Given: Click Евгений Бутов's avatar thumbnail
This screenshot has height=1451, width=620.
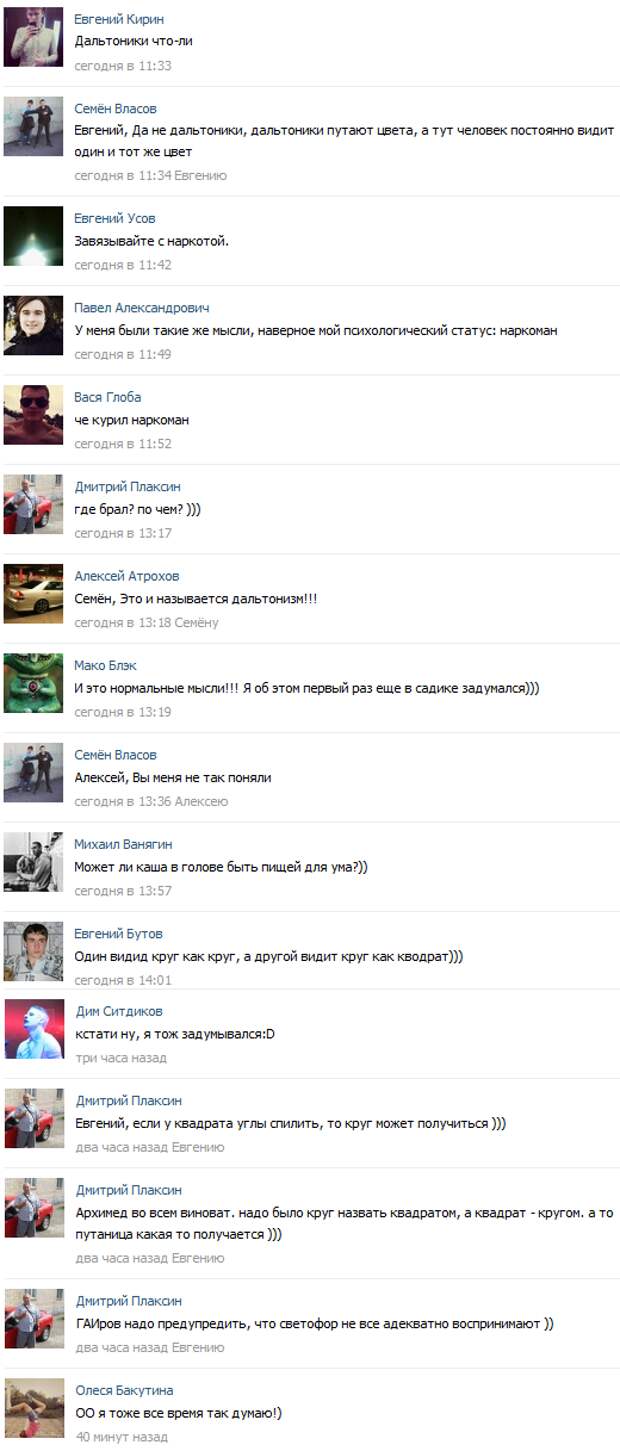Looking at the screenshot, I should 33,951.
